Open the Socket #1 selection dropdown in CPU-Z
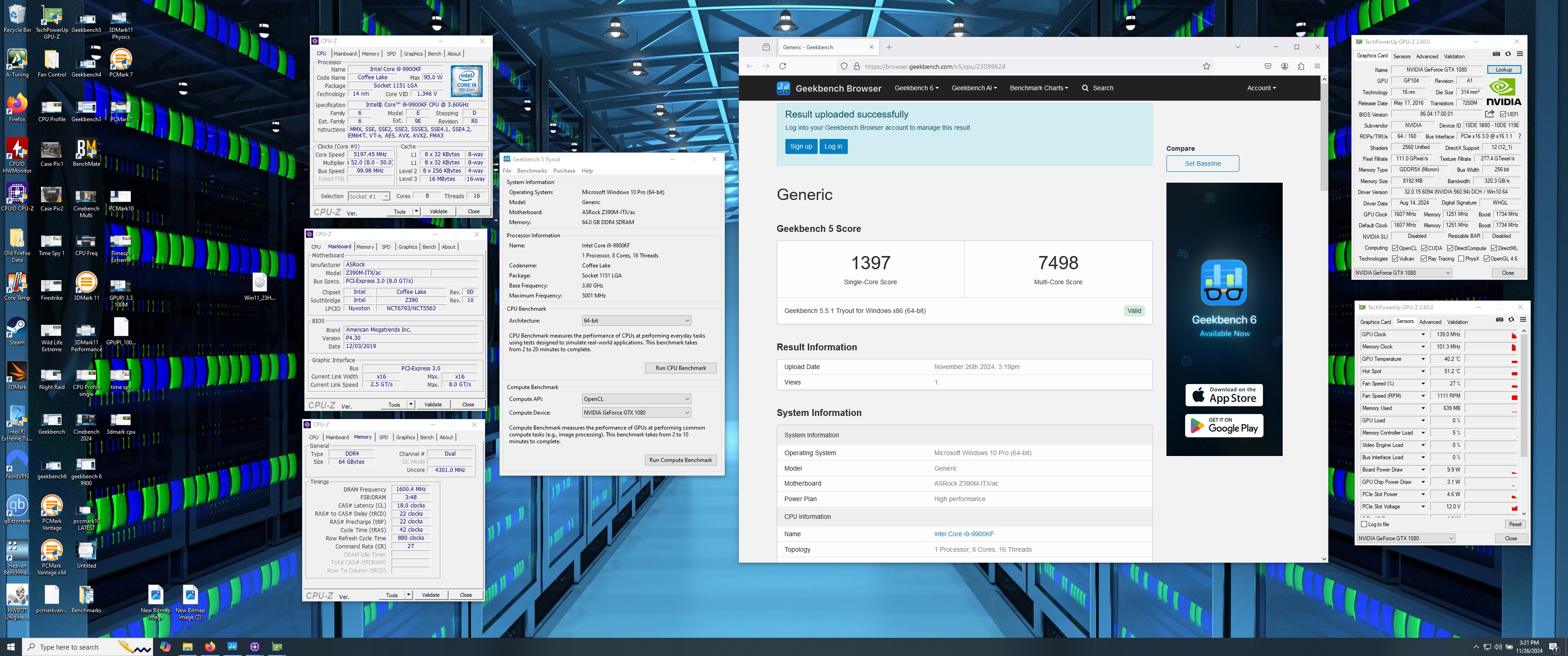The image size is (1568, 656). pyautogui.click(x=369, y=196)
